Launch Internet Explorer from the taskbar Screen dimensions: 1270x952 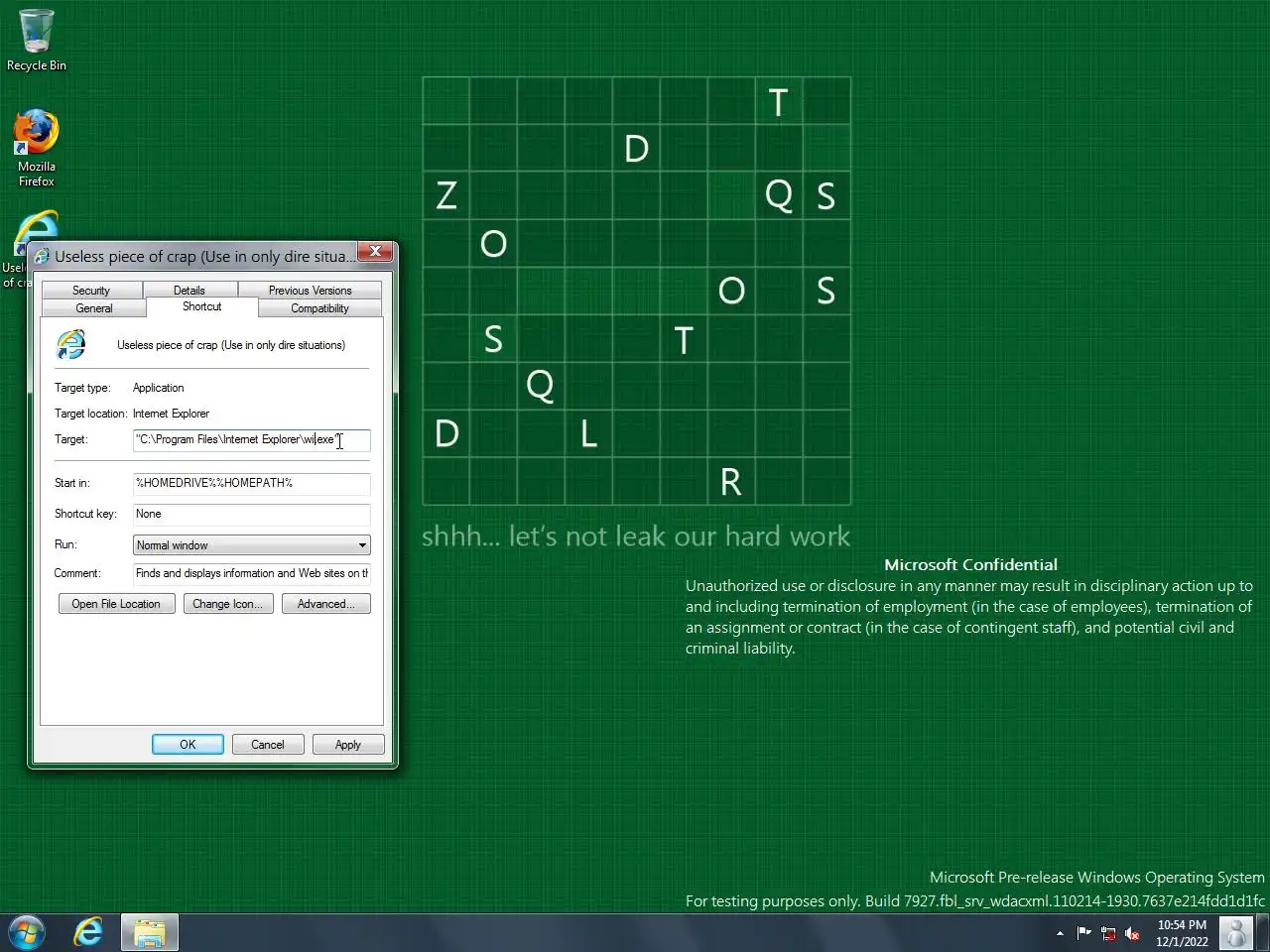click(88, 932)
